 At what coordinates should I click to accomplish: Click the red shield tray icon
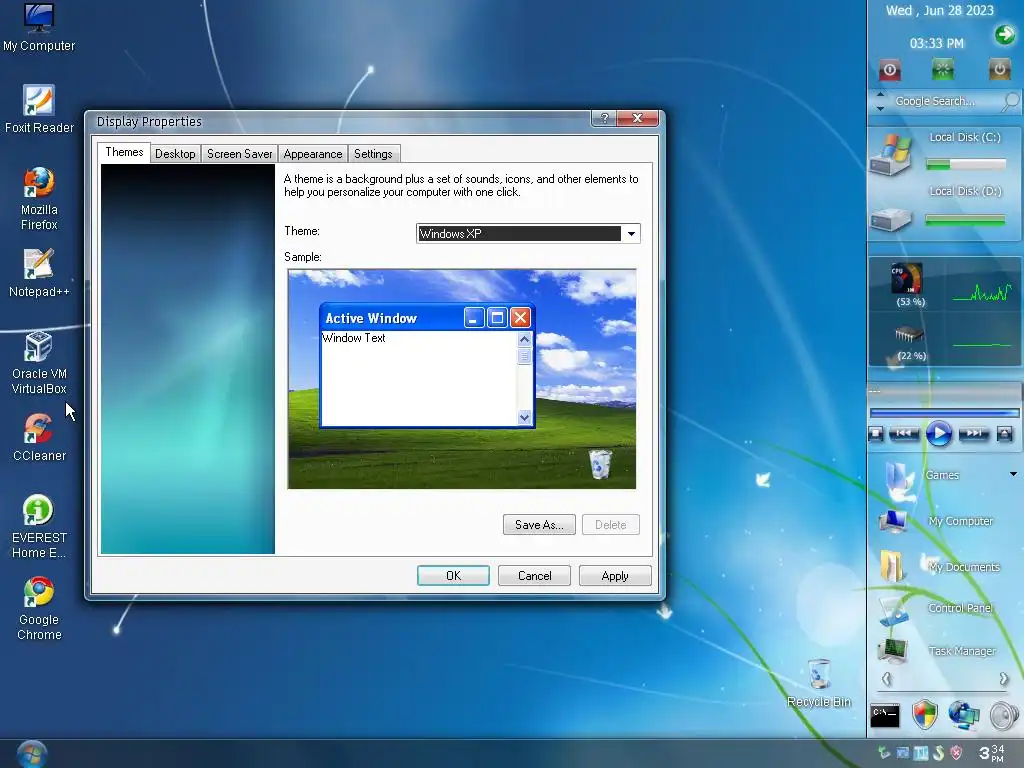[x=956, y=753]
